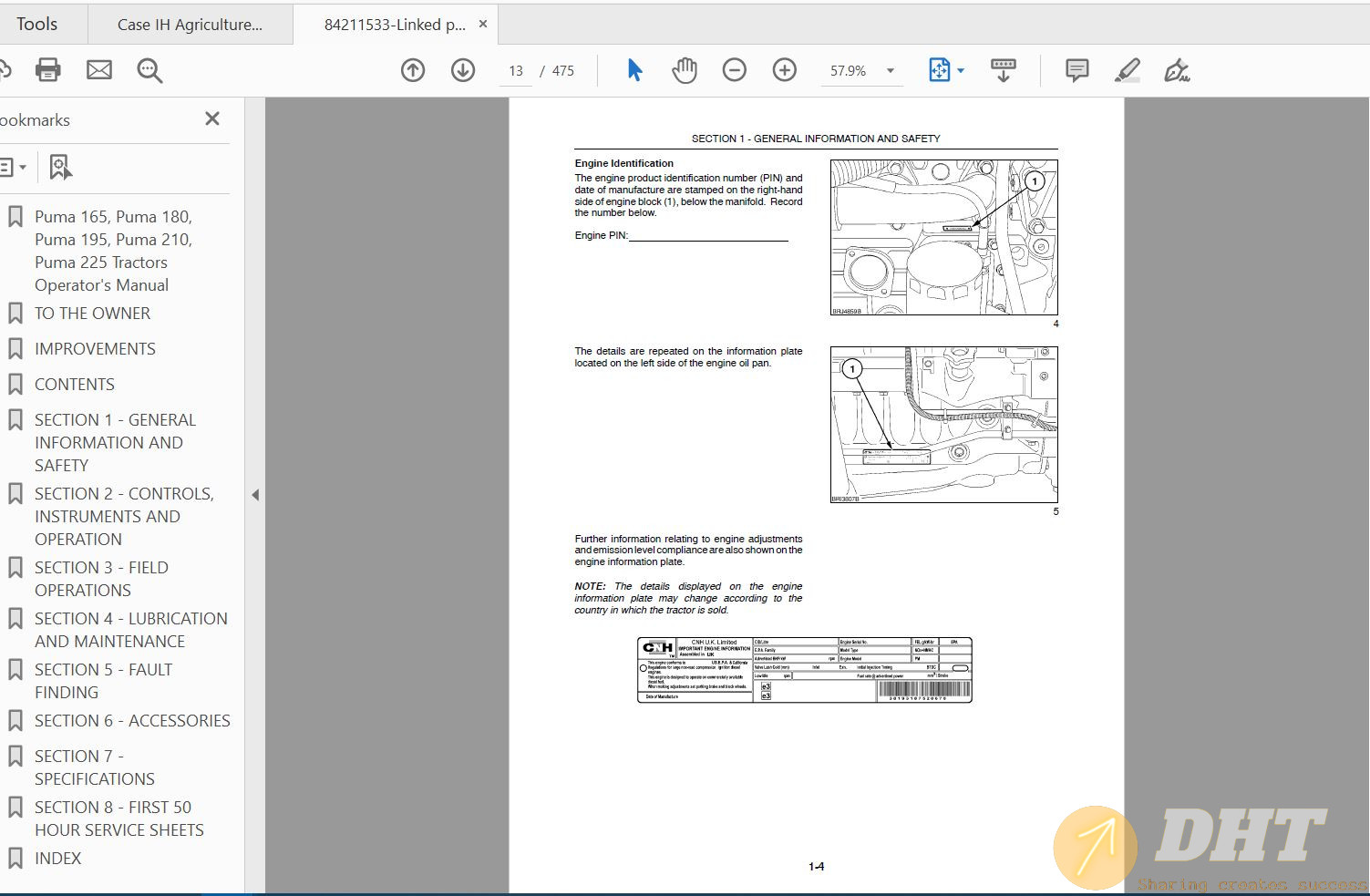
Task: Switch to Case IH Agriculture tab
Action: click(x=190, y=25)
